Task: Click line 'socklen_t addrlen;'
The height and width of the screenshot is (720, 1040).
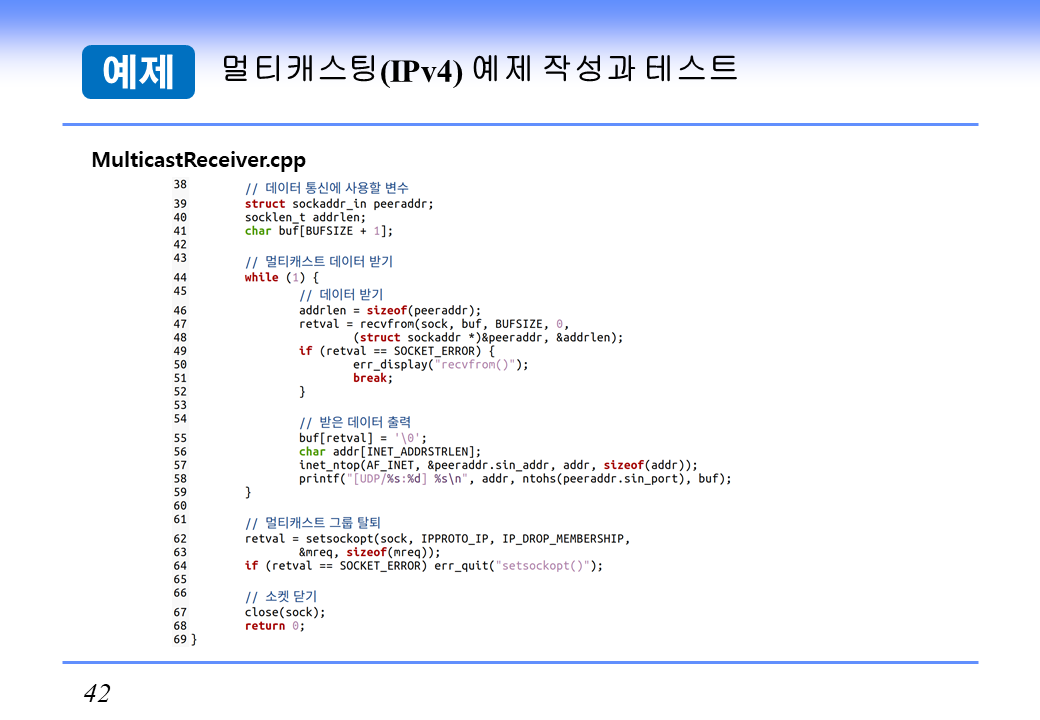Action: [x=305, y=217]
